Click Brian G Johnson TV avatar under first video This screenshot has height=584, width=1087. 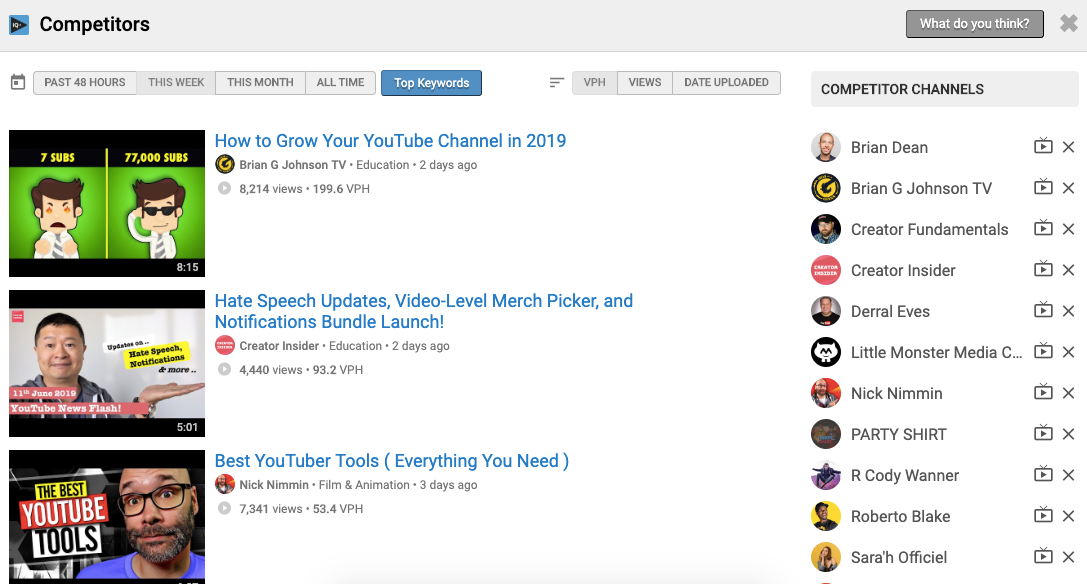pyautogui.click(x=225, y=164)
